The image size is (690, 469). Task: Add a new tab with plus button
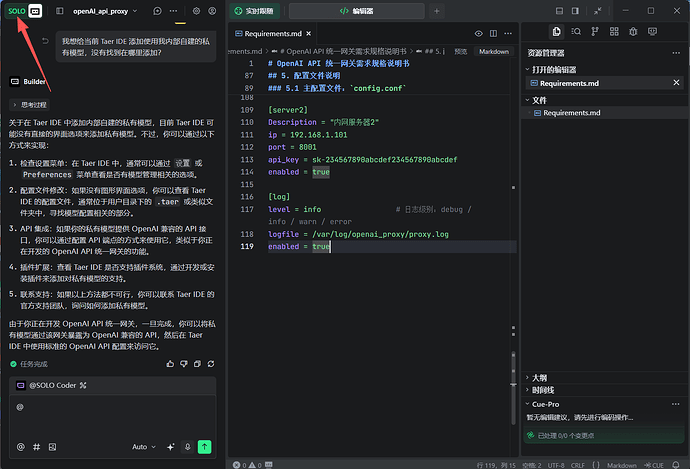pos(437,11)
